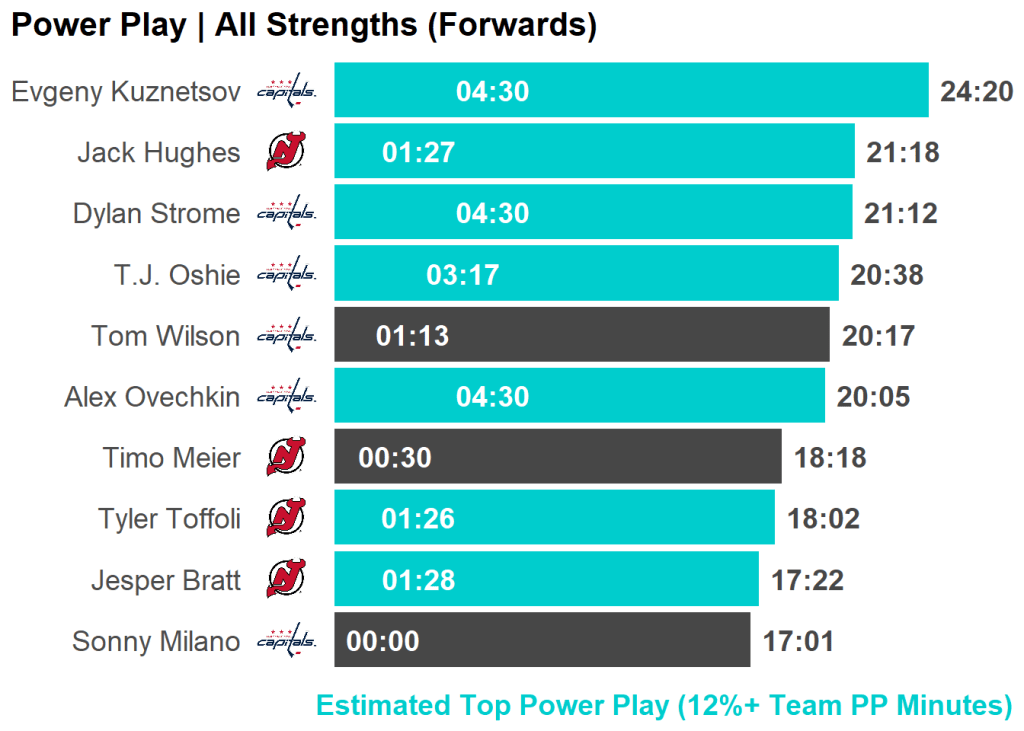Click the Capitals logo beside Dylan Strome
The height and width of the screenshot is (731, 1024).
pos(287,213)
